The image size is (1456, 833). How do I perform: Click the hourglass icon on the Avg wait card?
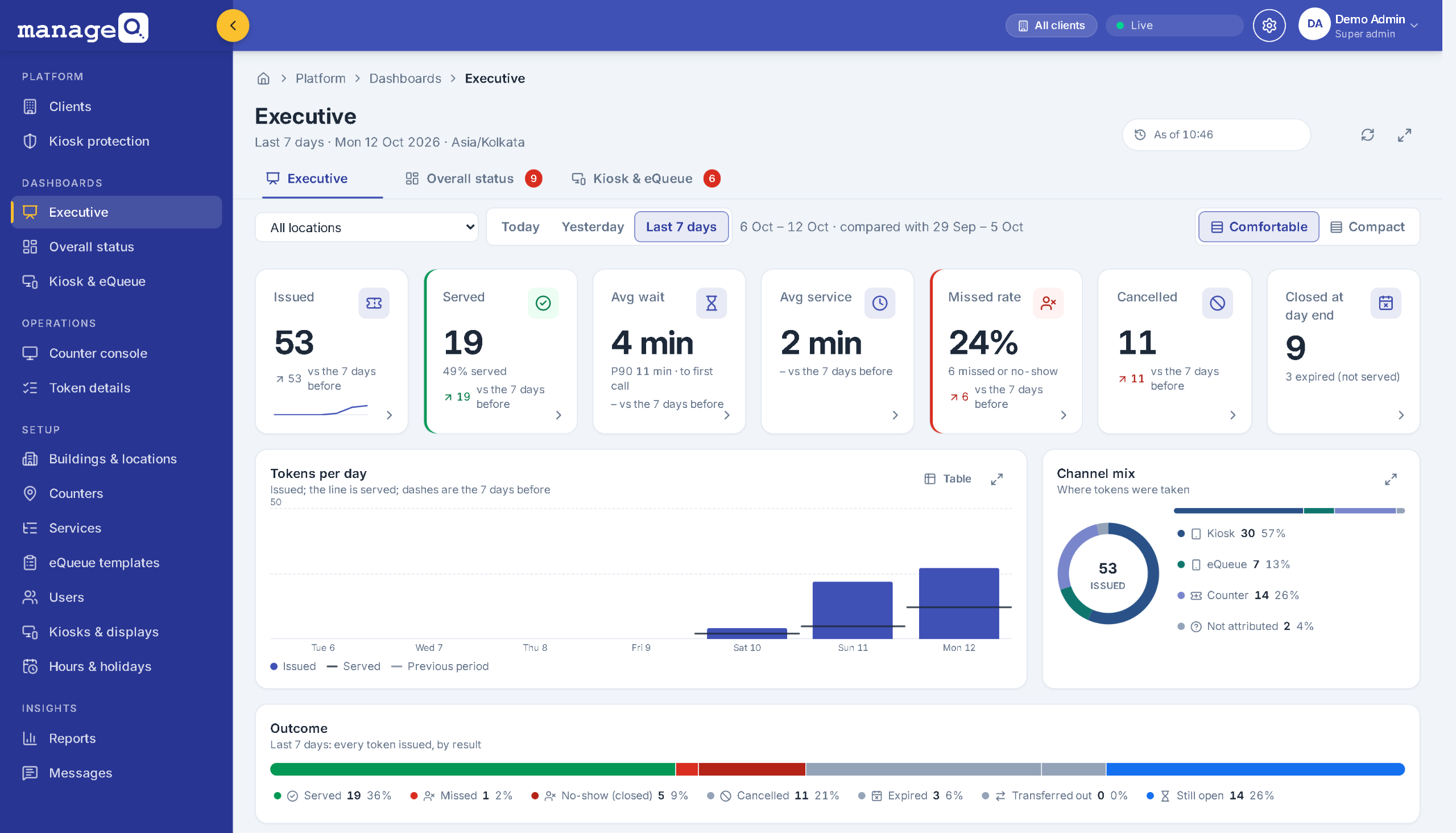(711, 303)
